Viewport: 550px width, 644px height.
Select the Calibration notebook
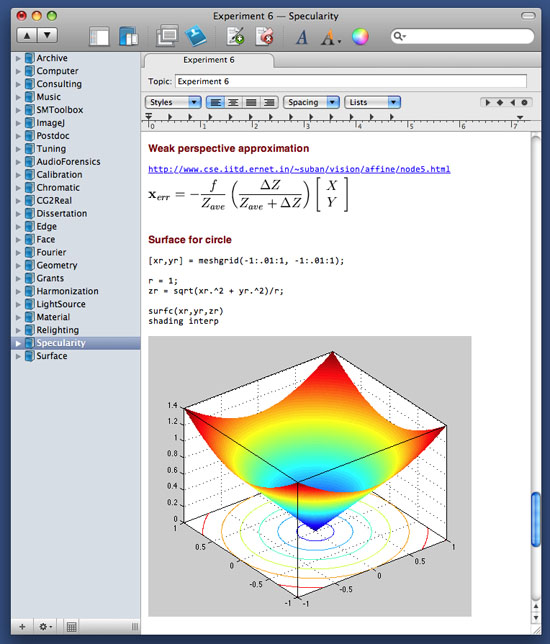(x=59, y=175)
